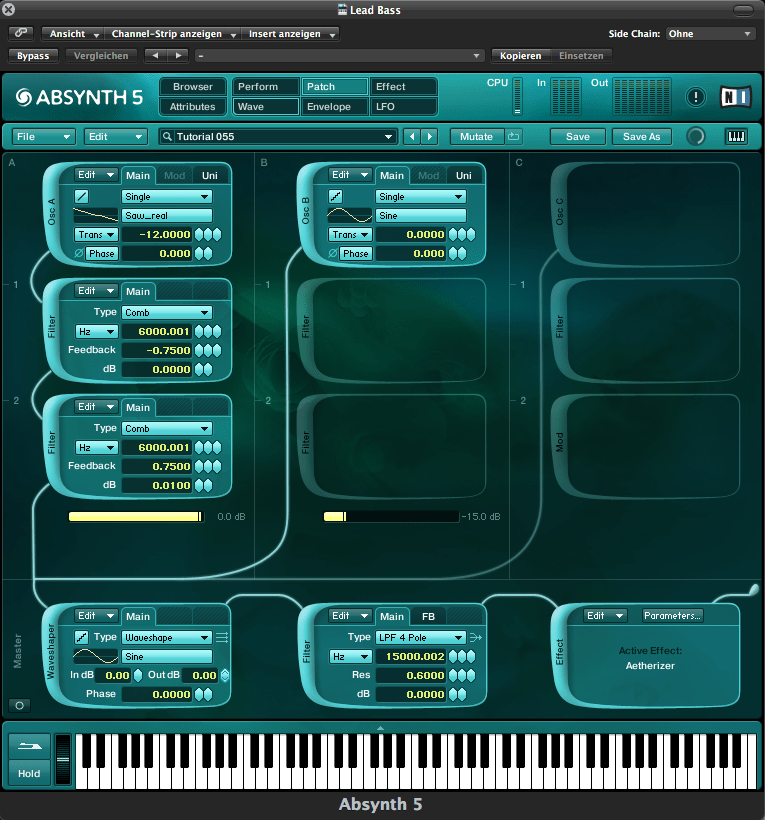Open the LPF 4 Pole filter type dropdown
Image resolution: width=765 pixels, height=820 pixels.
tap(419, 637)
